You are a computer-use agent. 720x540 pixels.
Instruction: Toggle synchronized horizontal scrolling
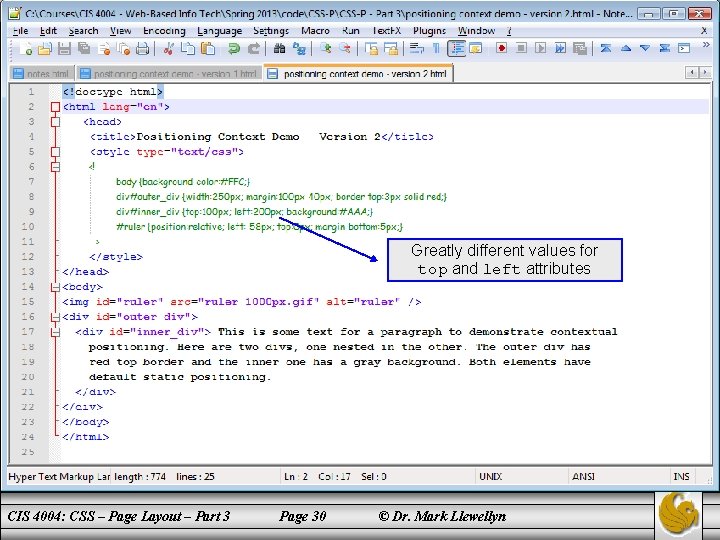(391, 48)
